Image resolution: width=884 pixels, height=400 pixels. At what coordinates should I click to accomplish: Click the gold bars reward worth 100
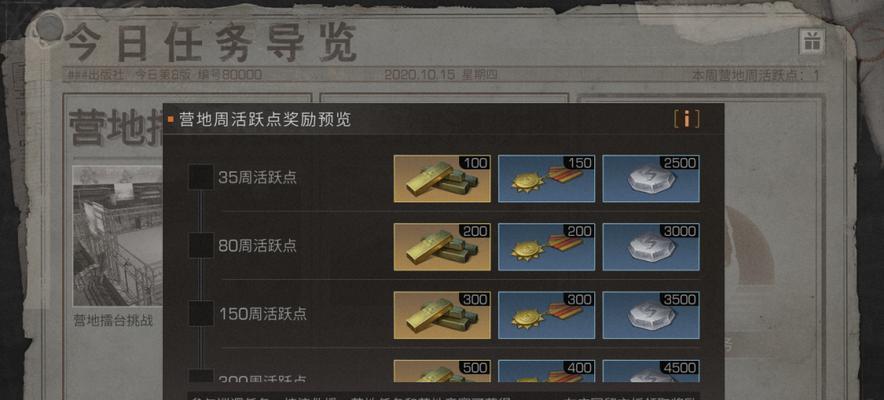pos(442,179)
